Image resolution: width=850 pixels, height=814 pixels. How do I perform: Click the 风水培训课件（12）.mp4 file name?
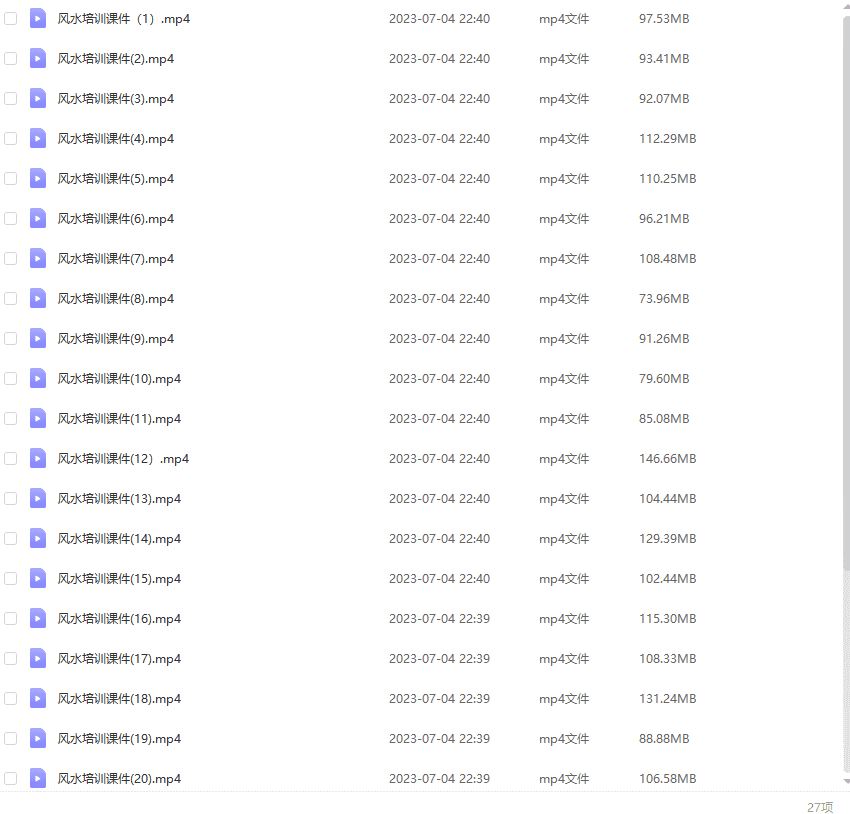click(x=123, y=459)
